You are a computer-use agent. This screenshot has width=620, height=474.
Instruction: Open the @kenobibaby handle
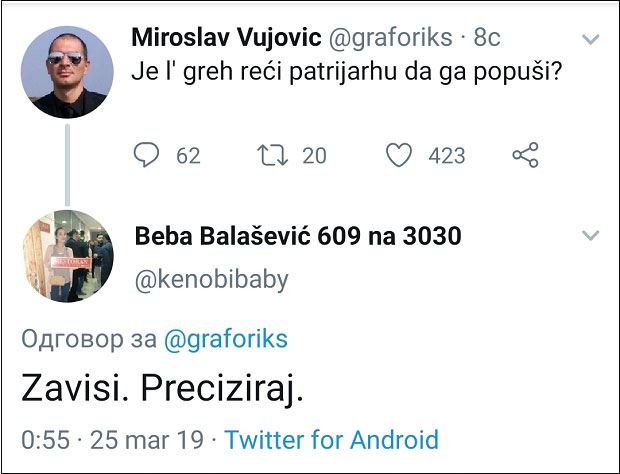point(210,279)
